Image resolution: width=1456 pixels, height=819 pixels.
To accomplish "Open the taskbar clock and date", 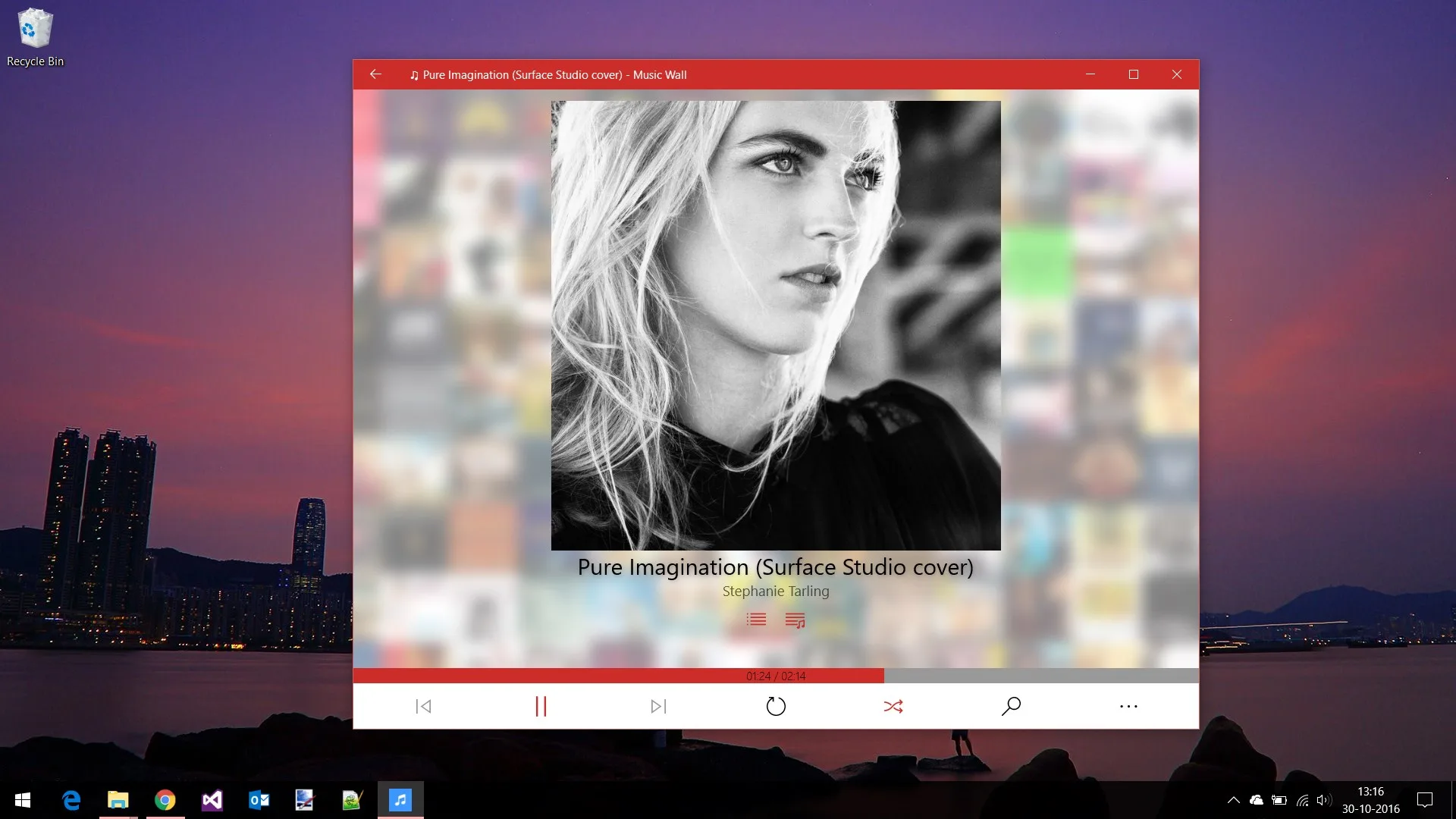I will tap(1371, 800).
